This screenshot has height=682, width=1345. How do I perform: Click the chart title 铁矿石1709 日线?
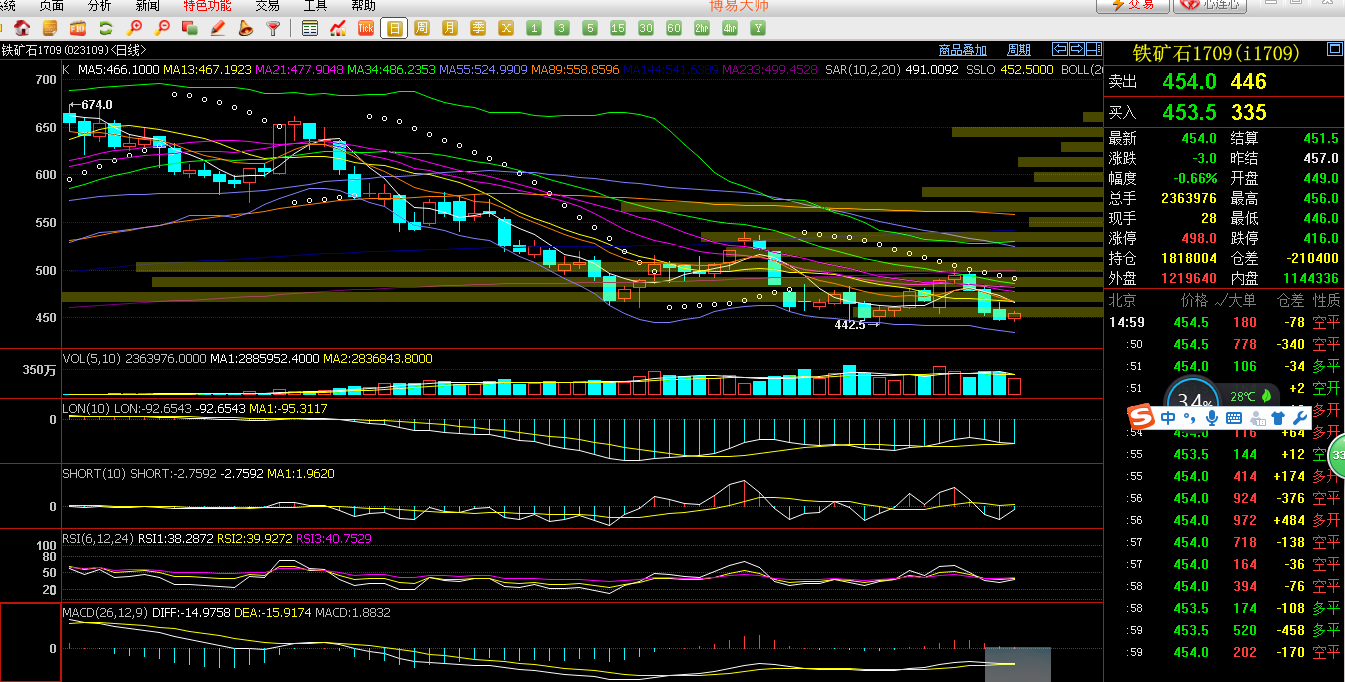pos(74,50)
